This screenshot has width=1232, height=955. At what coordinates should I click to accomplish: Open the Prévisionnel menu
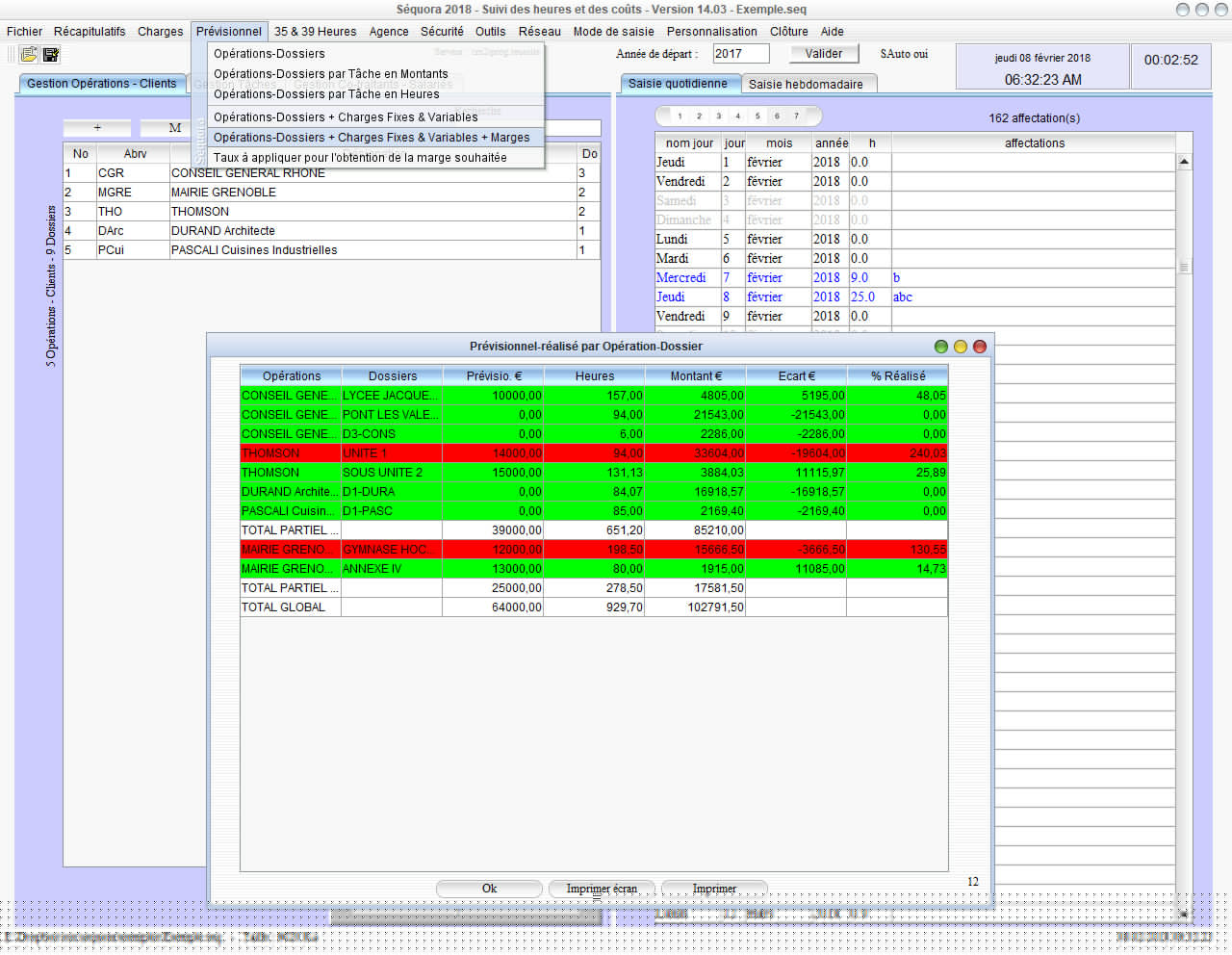[x=229, y=32]
